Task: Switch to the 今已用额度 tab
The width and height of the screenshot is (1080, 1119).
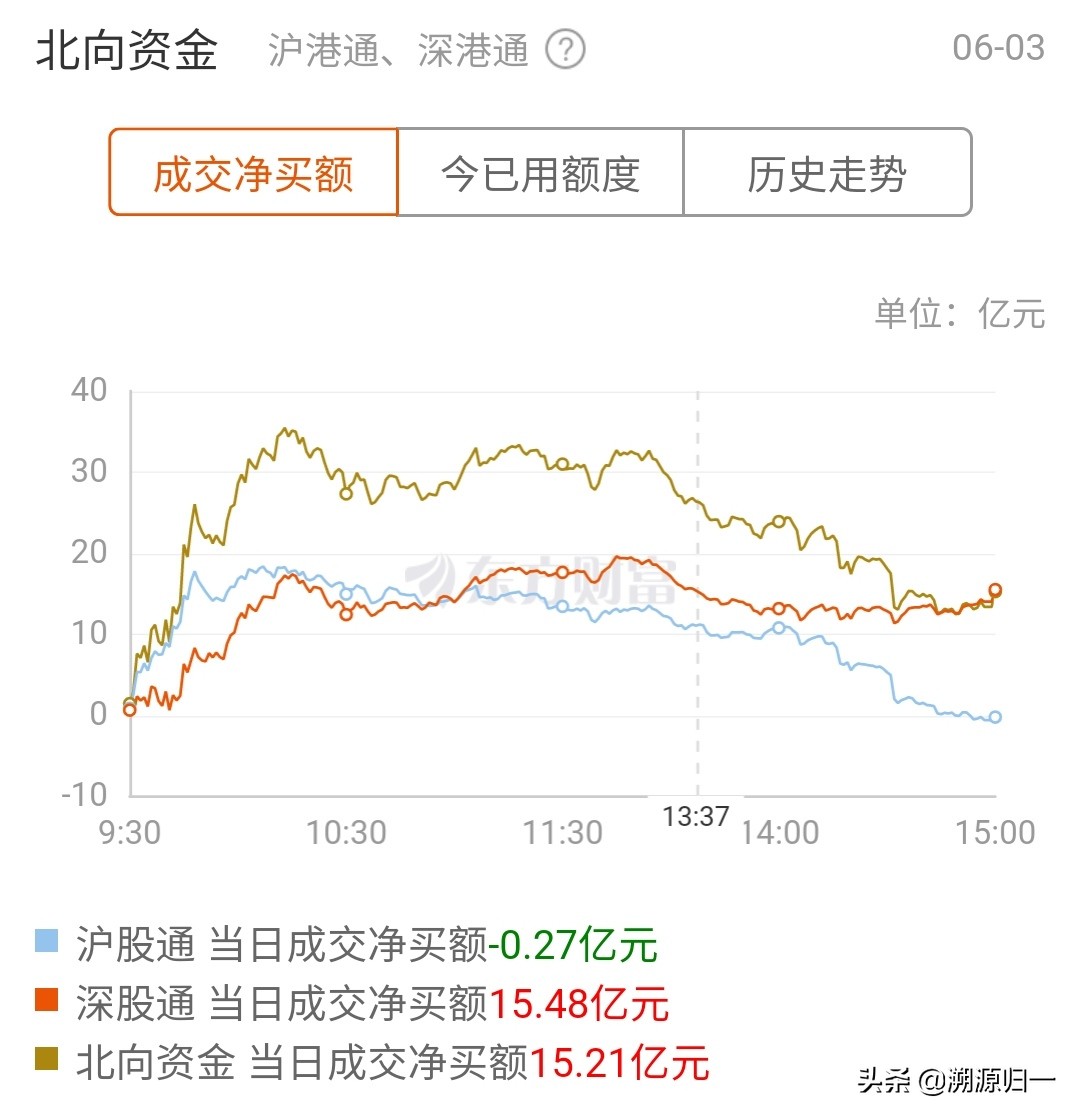Action: pos(540,172)
